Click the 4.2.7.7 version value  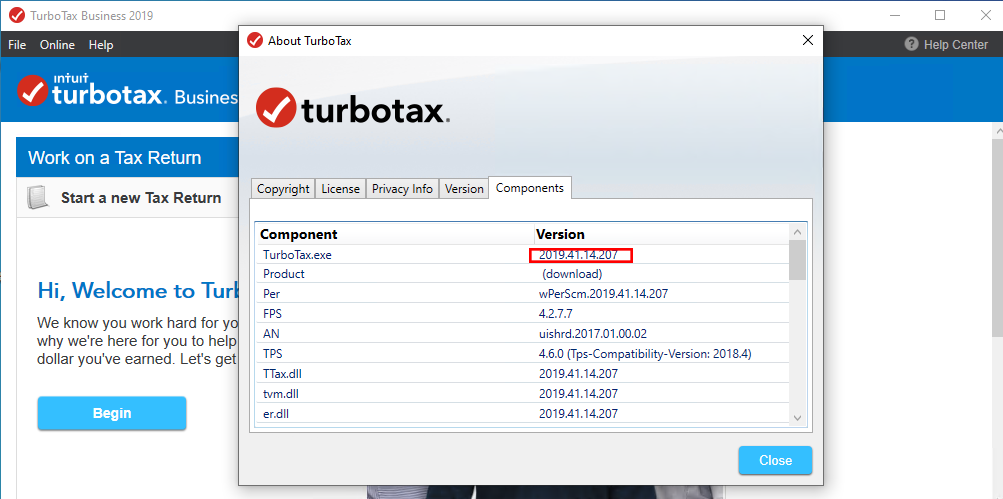click(555, 313)
